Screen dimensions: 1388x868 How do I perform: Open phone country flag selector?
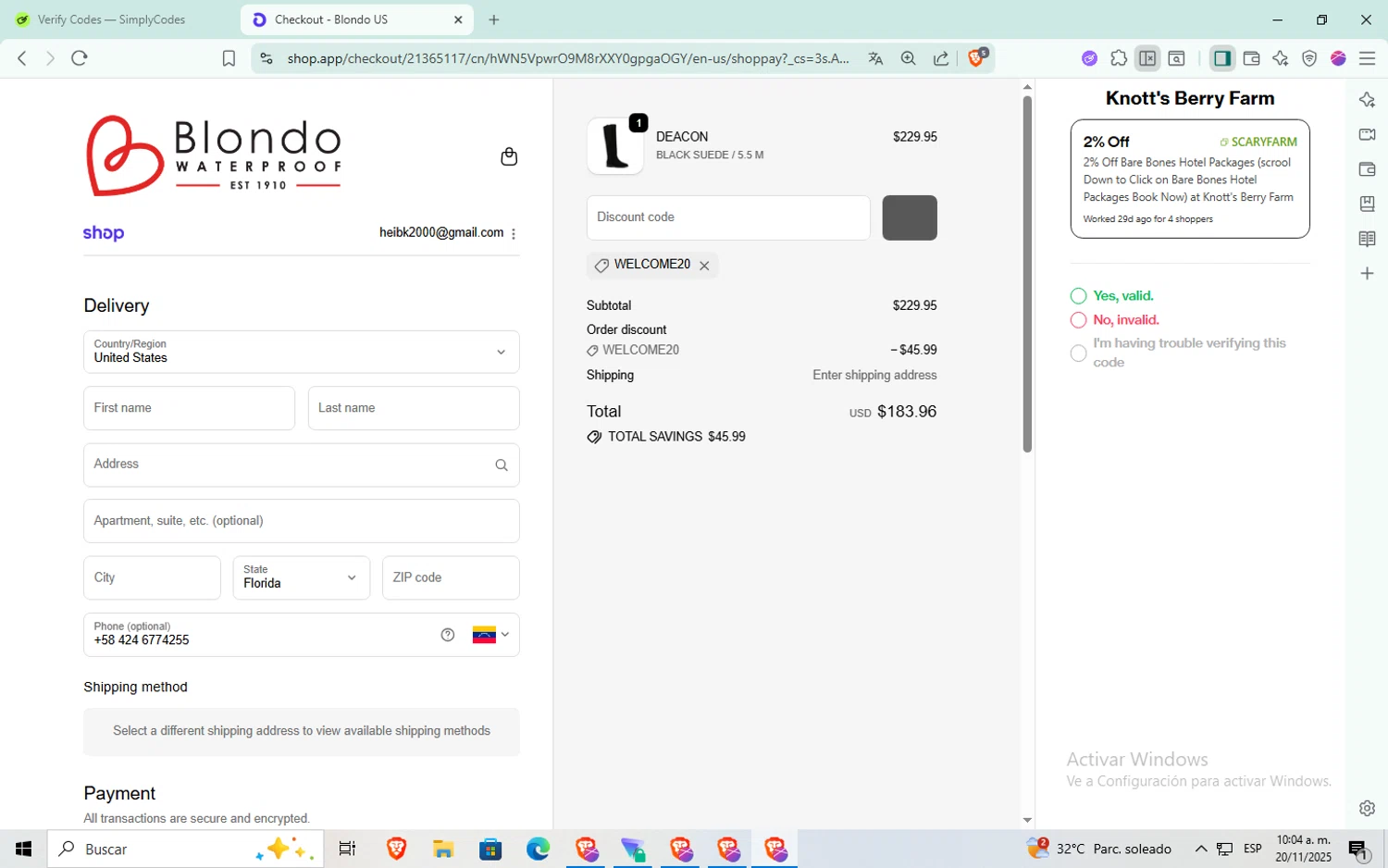click(490, 635)
